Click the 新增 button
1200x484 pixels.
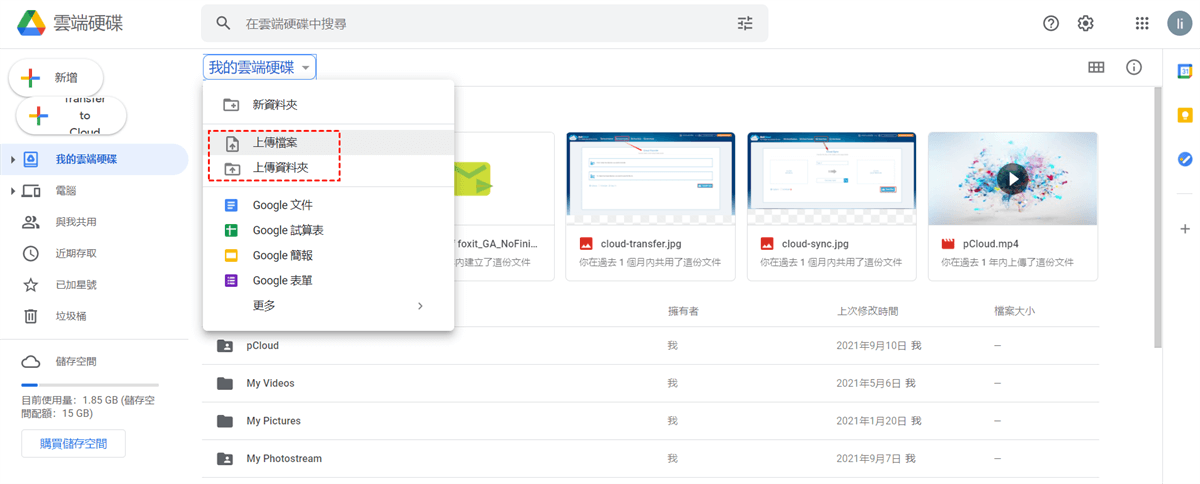56,78
